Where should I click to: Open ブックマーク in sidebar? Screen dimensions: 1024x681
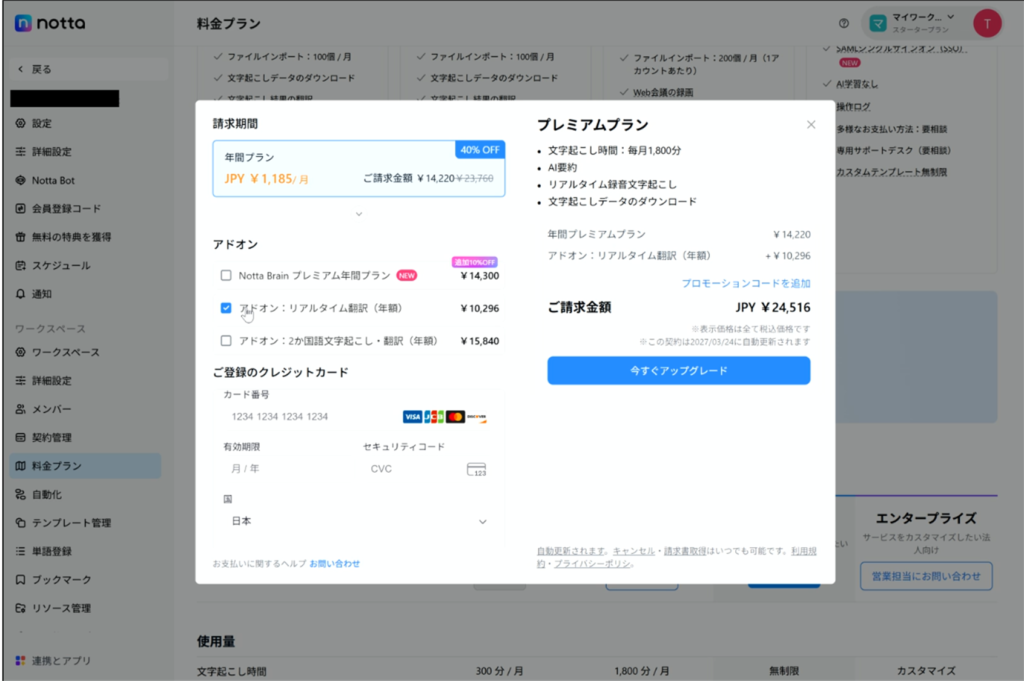[60, 580]
